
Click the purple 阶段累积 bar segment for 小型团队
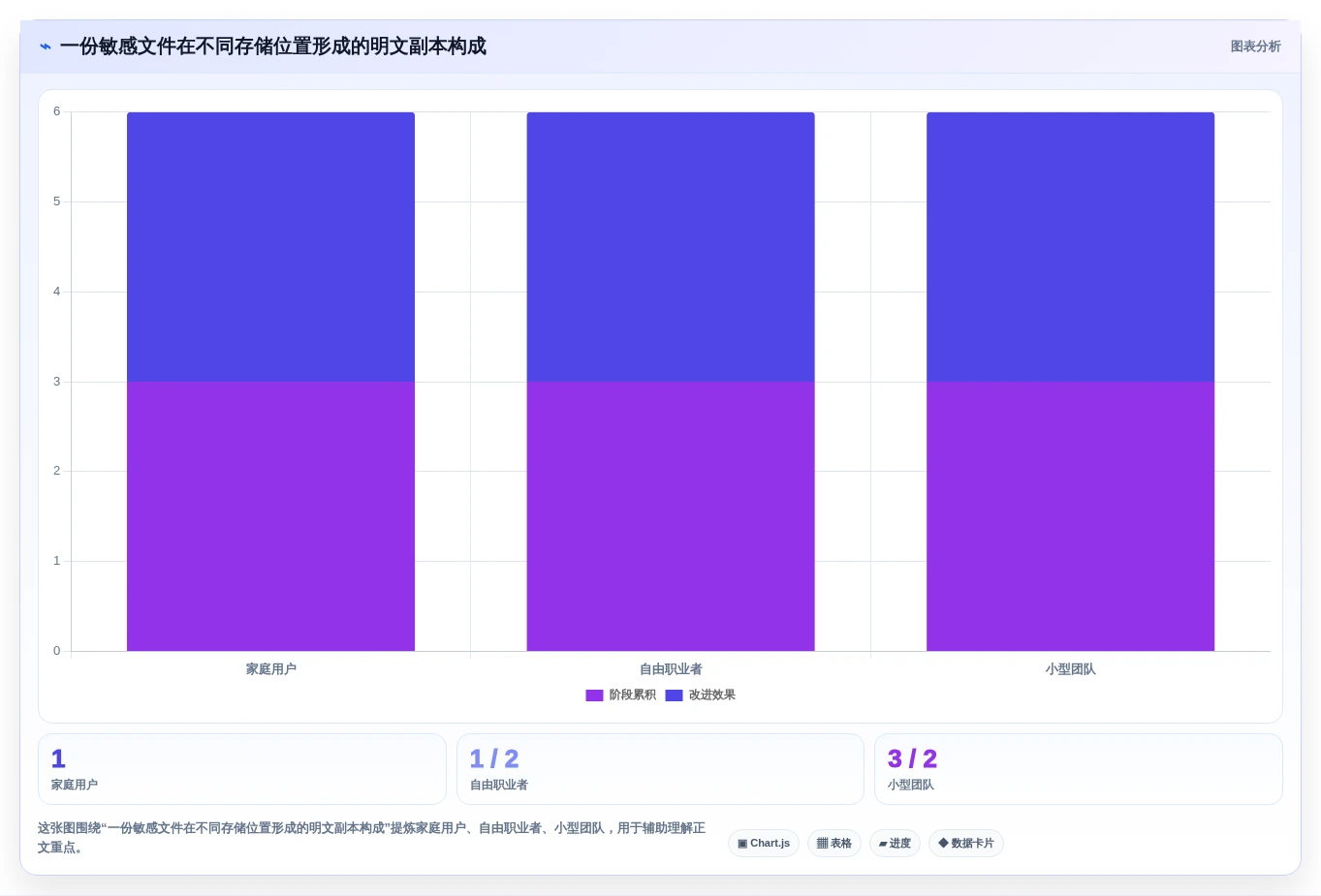tap(1070, 516)
